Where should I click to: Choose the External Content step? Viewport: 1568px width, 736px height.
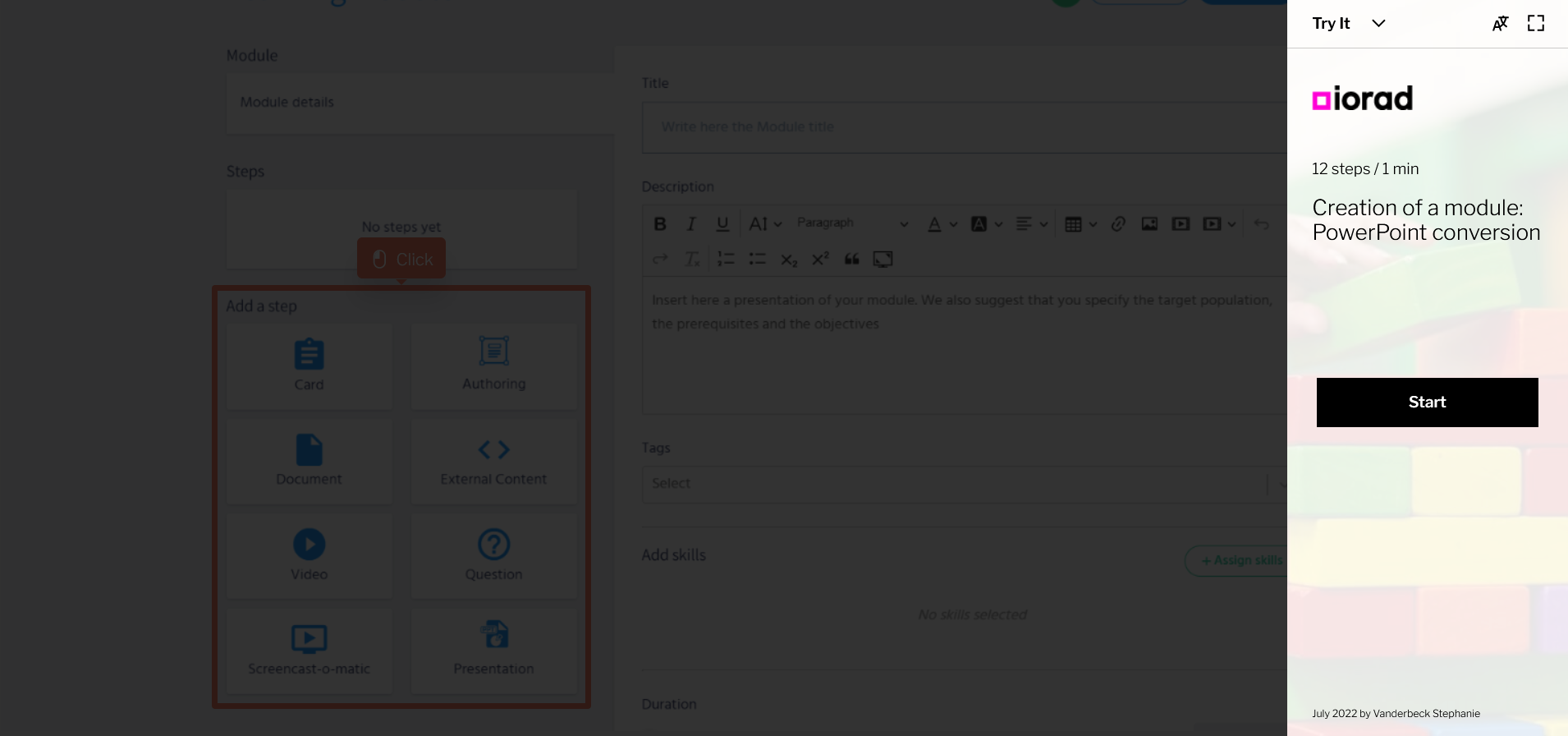click(493, 450)
